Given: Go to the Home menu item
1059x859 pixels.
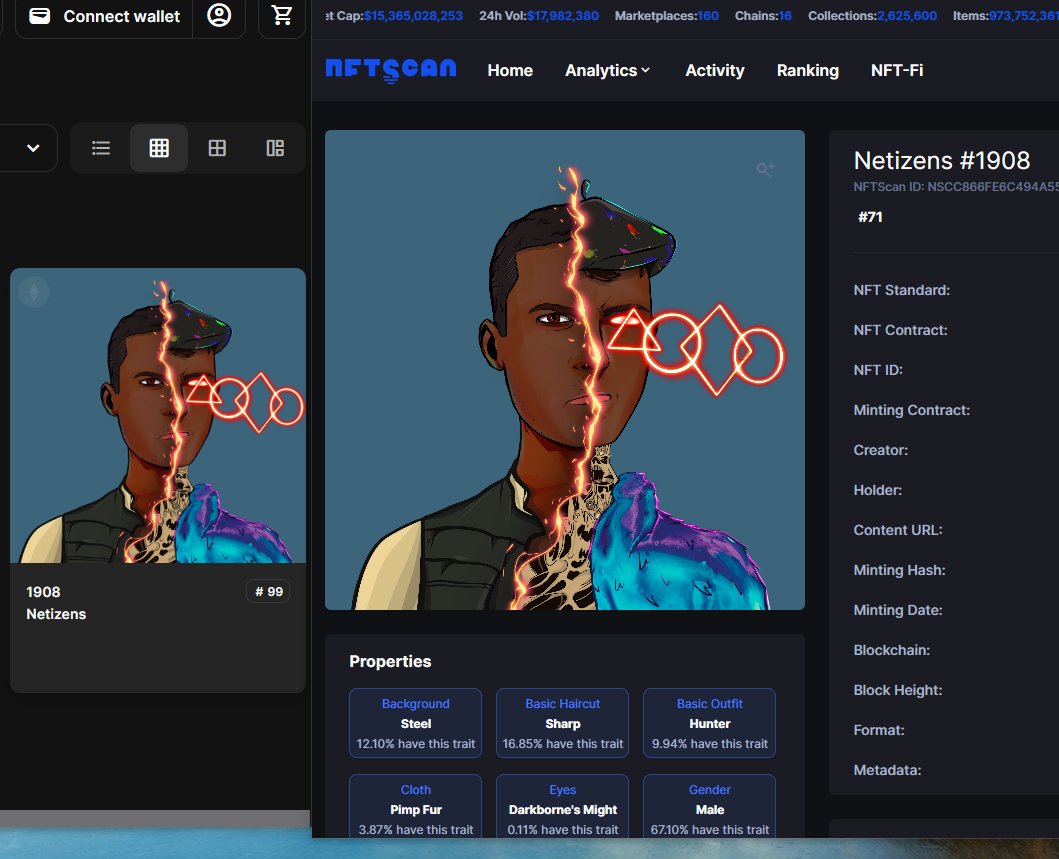Looking at the screenshot, I should pyautogui.click(x=510, y=70).
